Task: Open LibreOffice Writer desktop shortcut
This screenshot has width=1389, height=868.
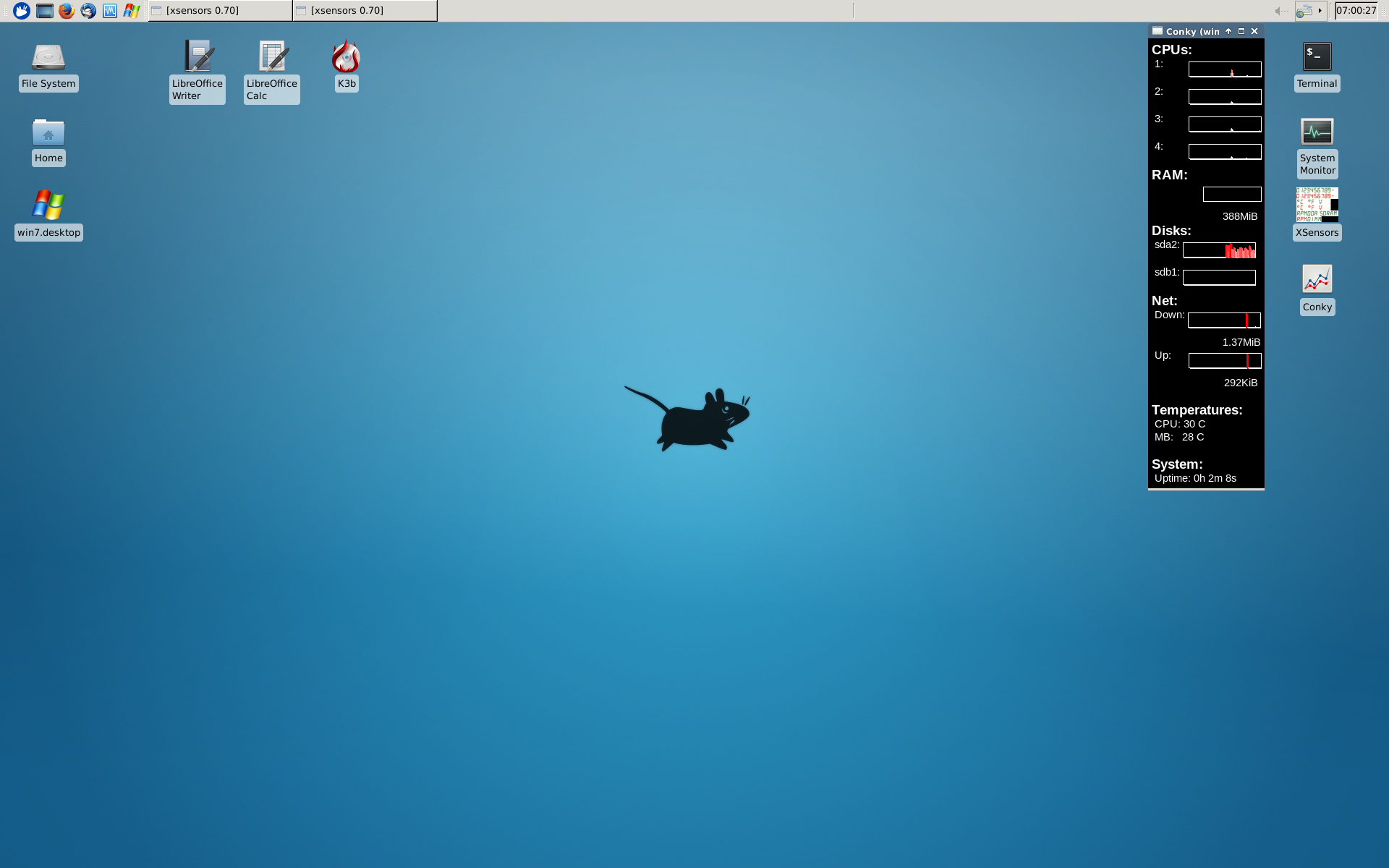Action: [x=197, y=58]
